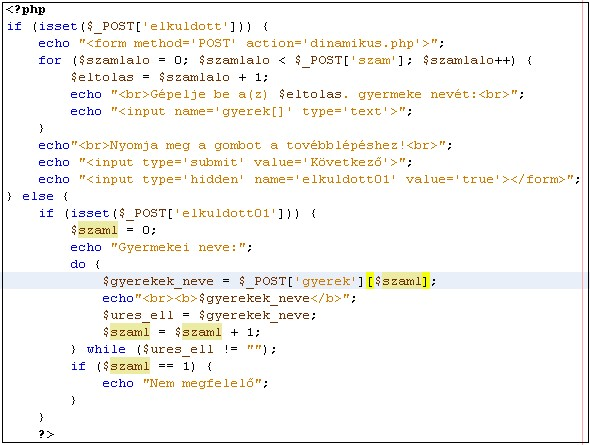Click the 'else' keyword

pos(38,196)
